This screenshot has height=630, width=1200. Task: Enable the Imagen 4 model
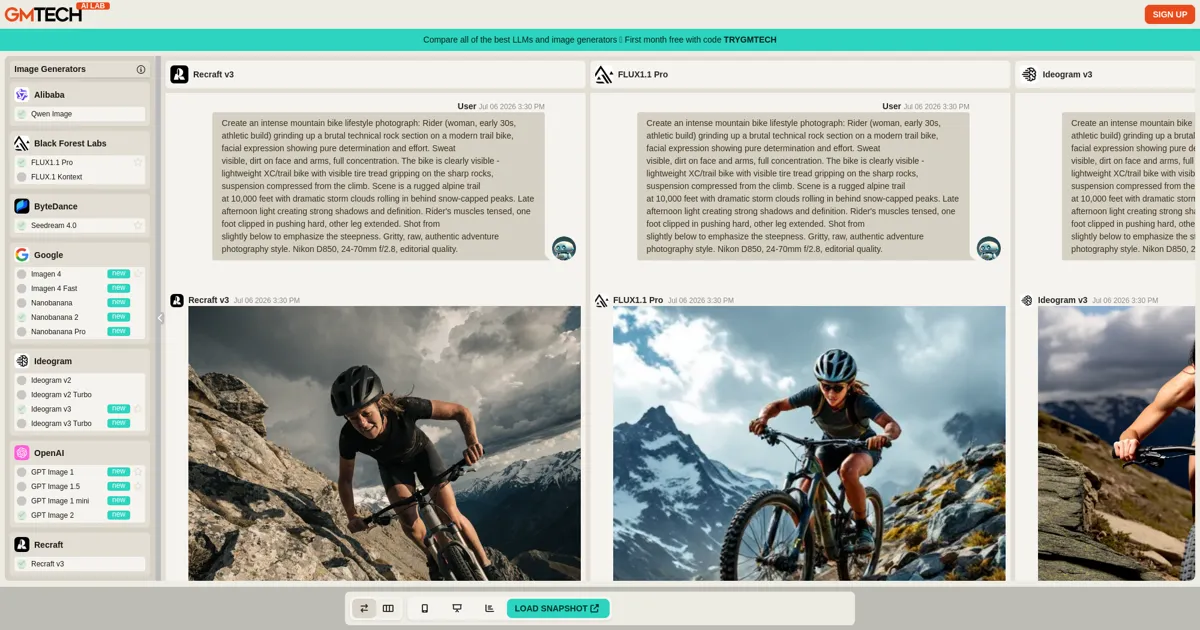point(22,274)
